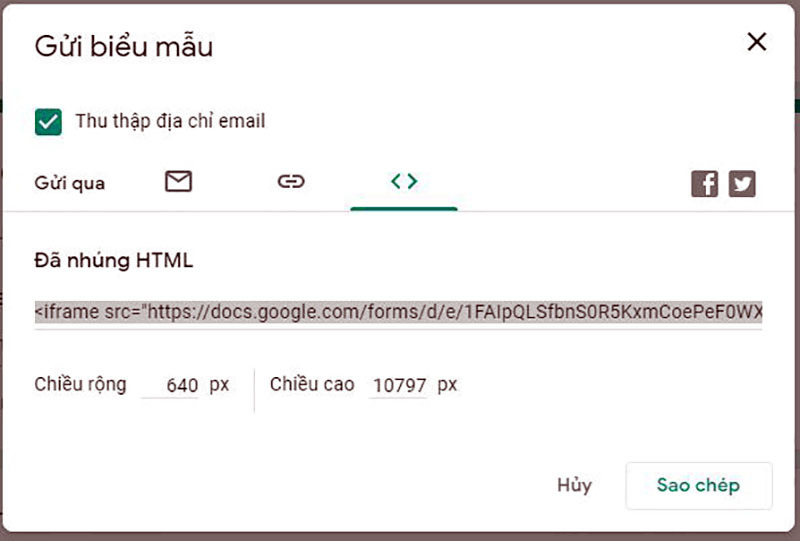Click the 'Chiều rộng' label
The width and height of the screenshot is (800, 541).
coord(81,384)
